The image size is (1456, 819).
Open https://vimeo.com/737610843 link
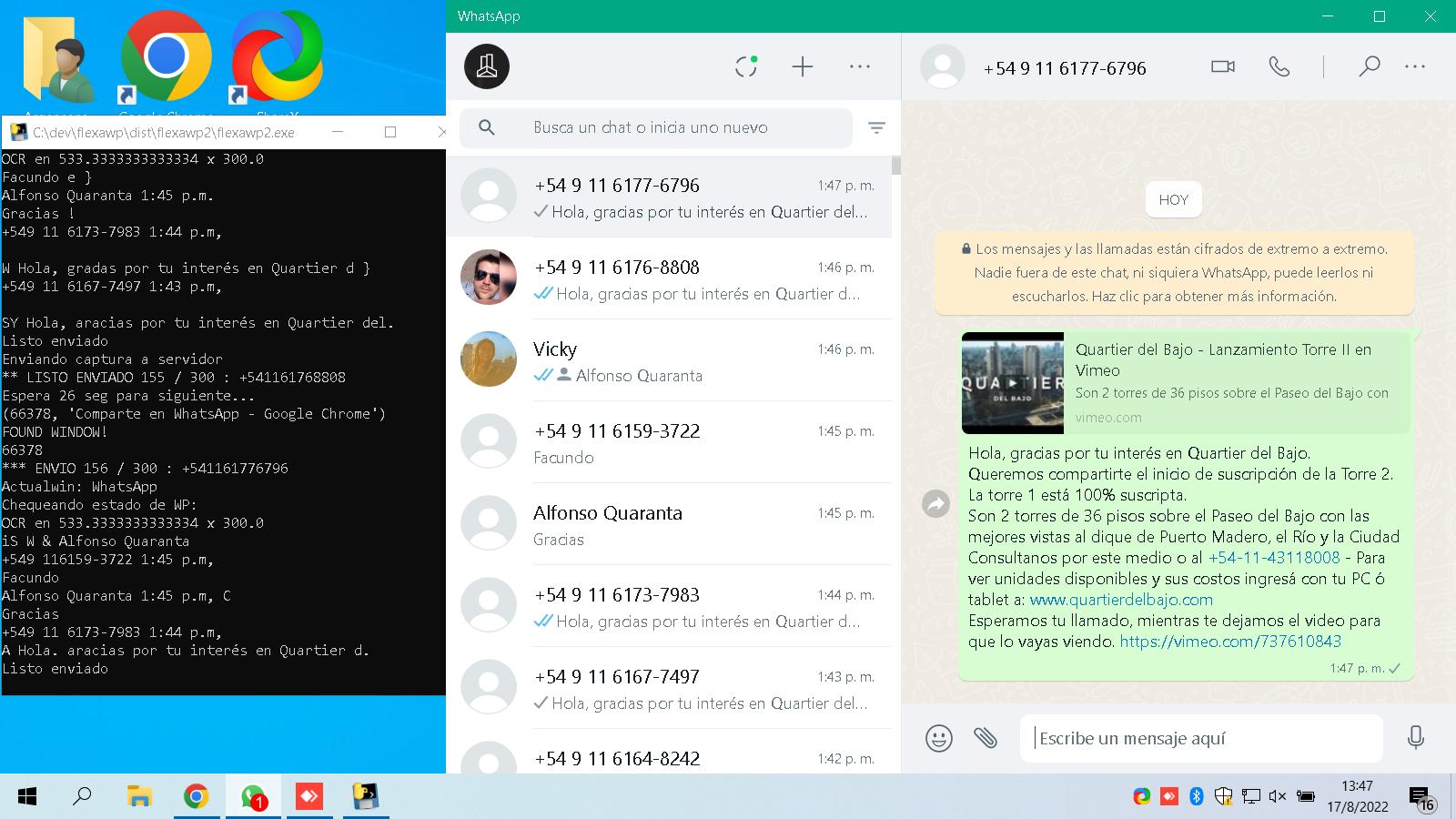click(1230, 642)
